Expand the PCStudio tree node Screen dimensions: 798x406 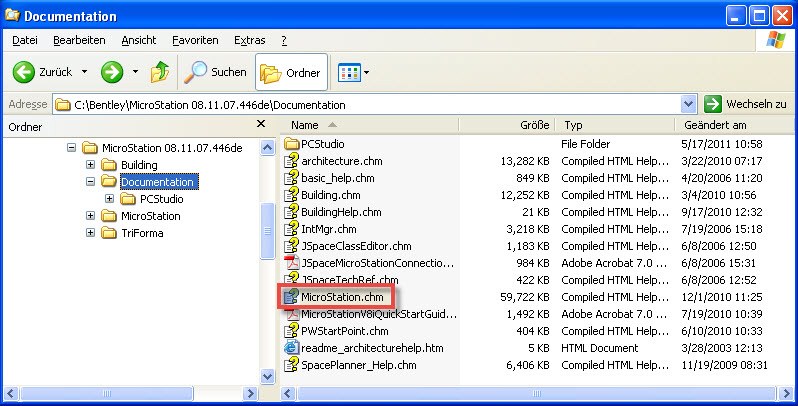109,198
